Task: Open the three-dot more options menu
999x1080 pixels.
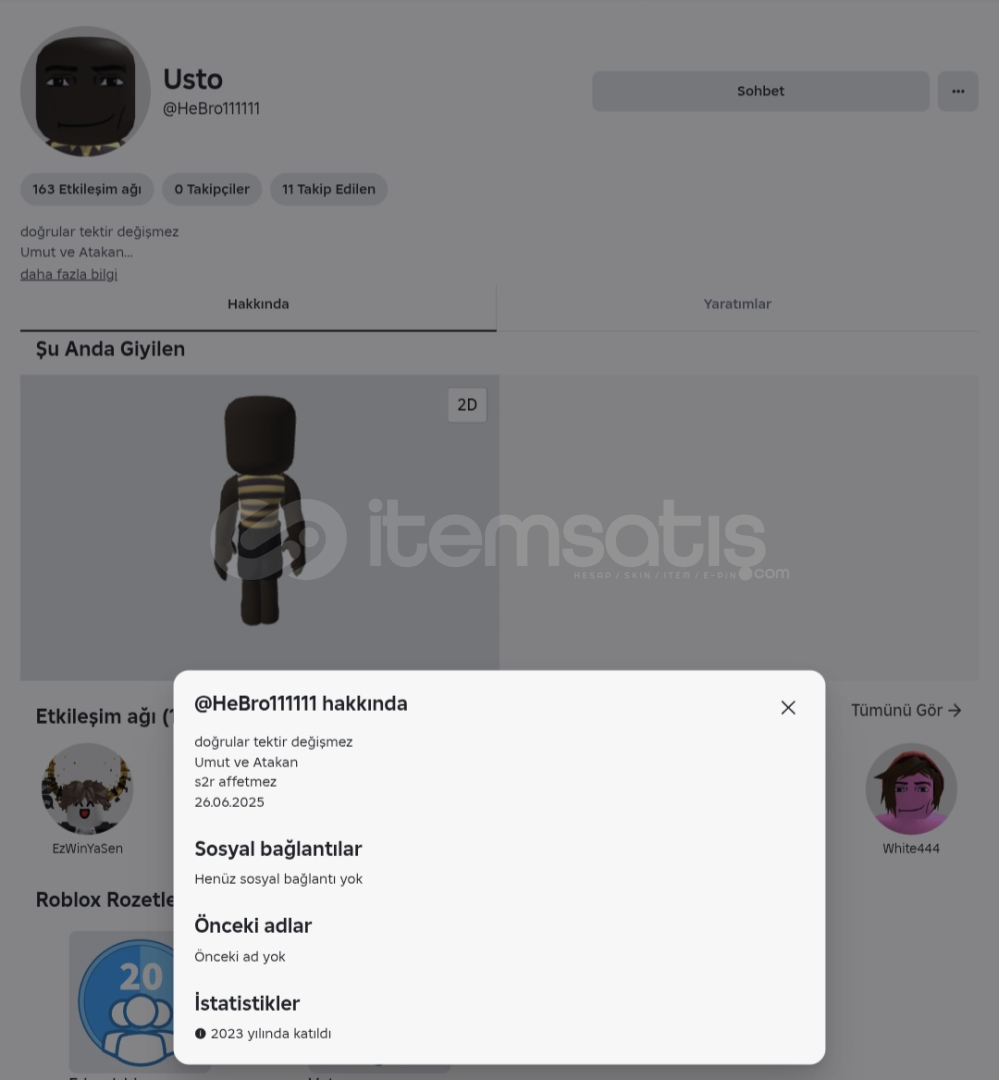Action: 958,91
